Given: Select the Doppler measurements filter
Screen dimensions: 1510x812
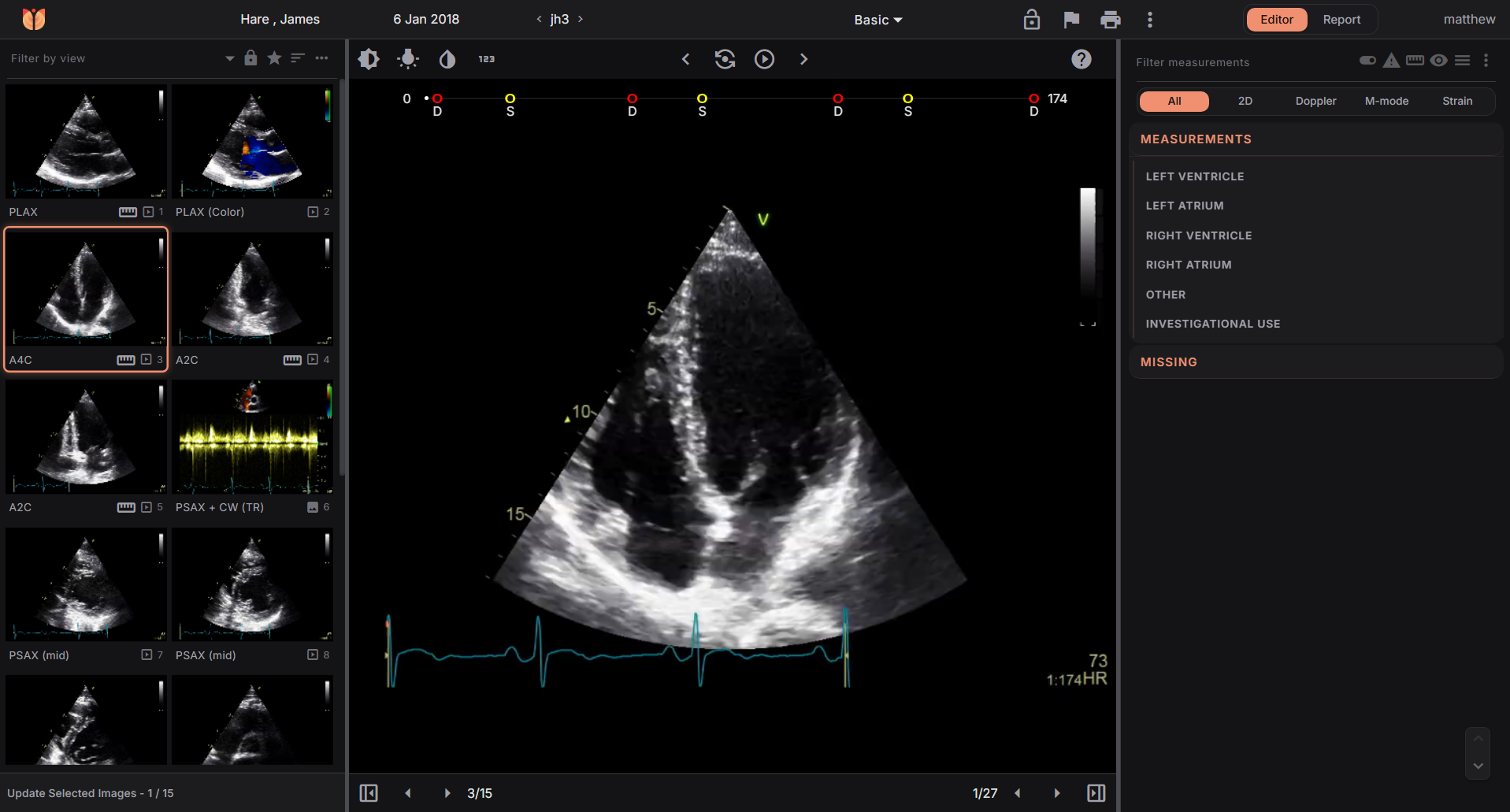Looking at the screenshot, I should (1315, 101).
